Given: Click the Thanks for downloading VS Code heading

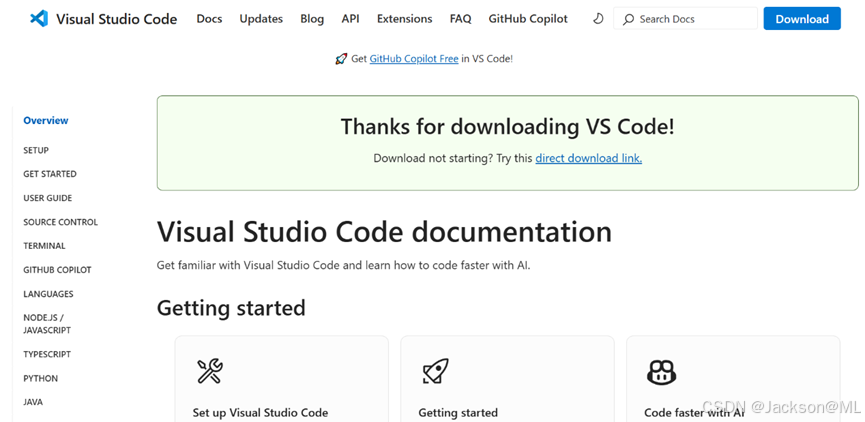Looking at the screenshot, I should pyautogui.click(x=508, y=127).
